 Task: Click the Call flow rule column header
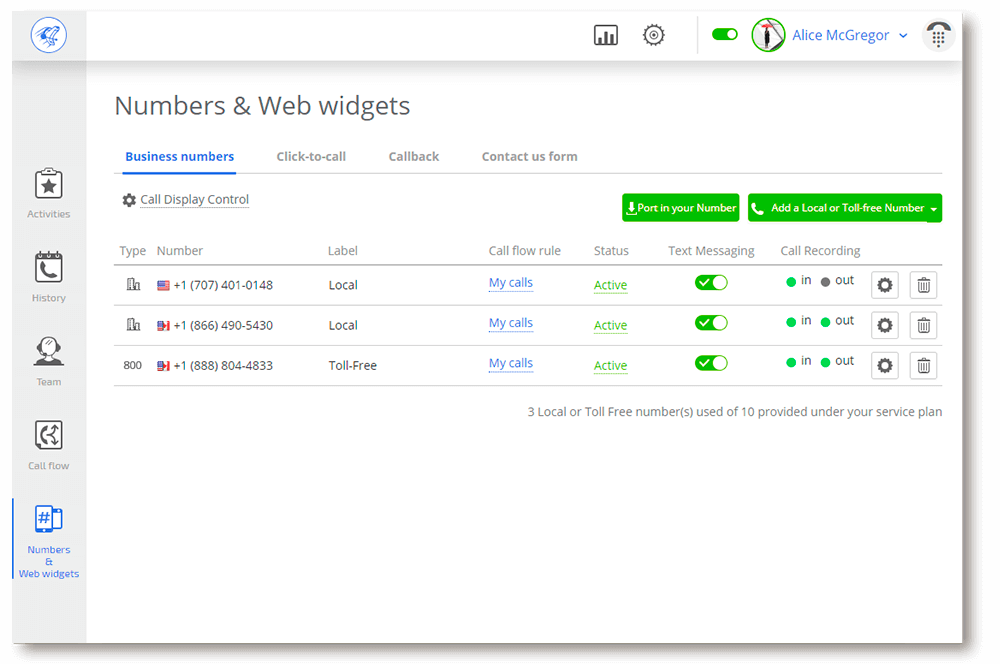click(x=524, y=251)
